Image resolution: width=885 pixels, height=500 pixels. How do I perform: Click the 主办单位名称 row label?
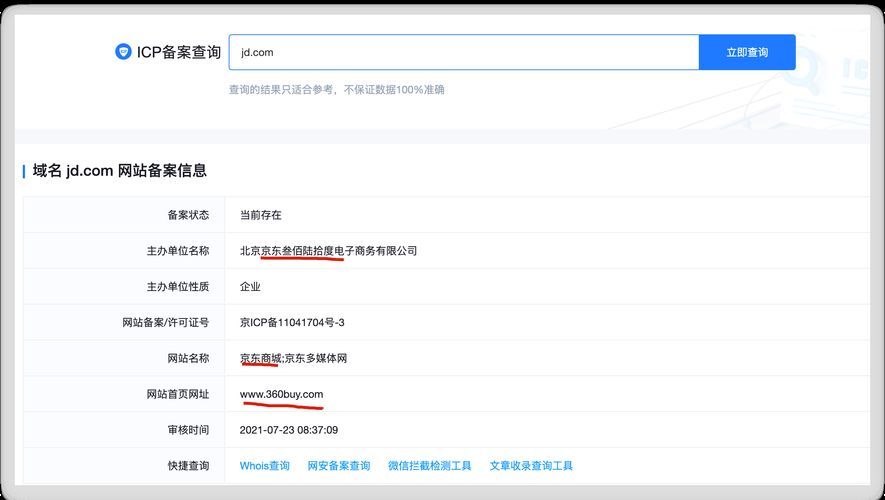point(178,251)
